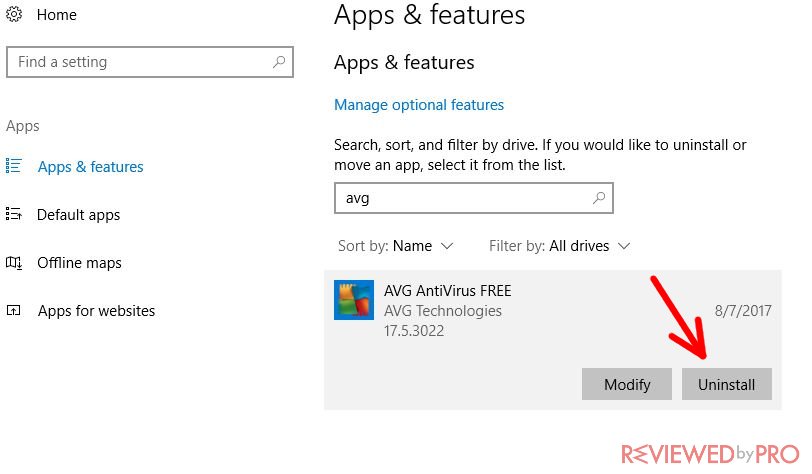The width and height of the screenshot is (812, 474).
Task: Click the AVG AntiVirus FREE app icon
Action: point(354,300)
